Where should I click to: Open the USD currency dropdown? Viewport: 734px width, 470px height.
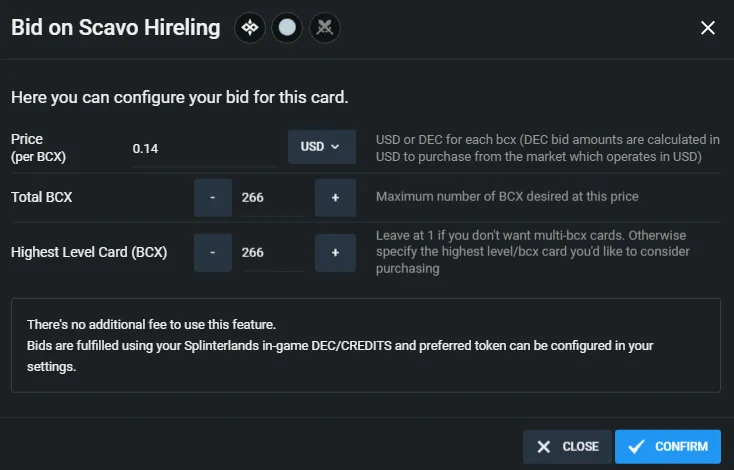click(322, 147)
